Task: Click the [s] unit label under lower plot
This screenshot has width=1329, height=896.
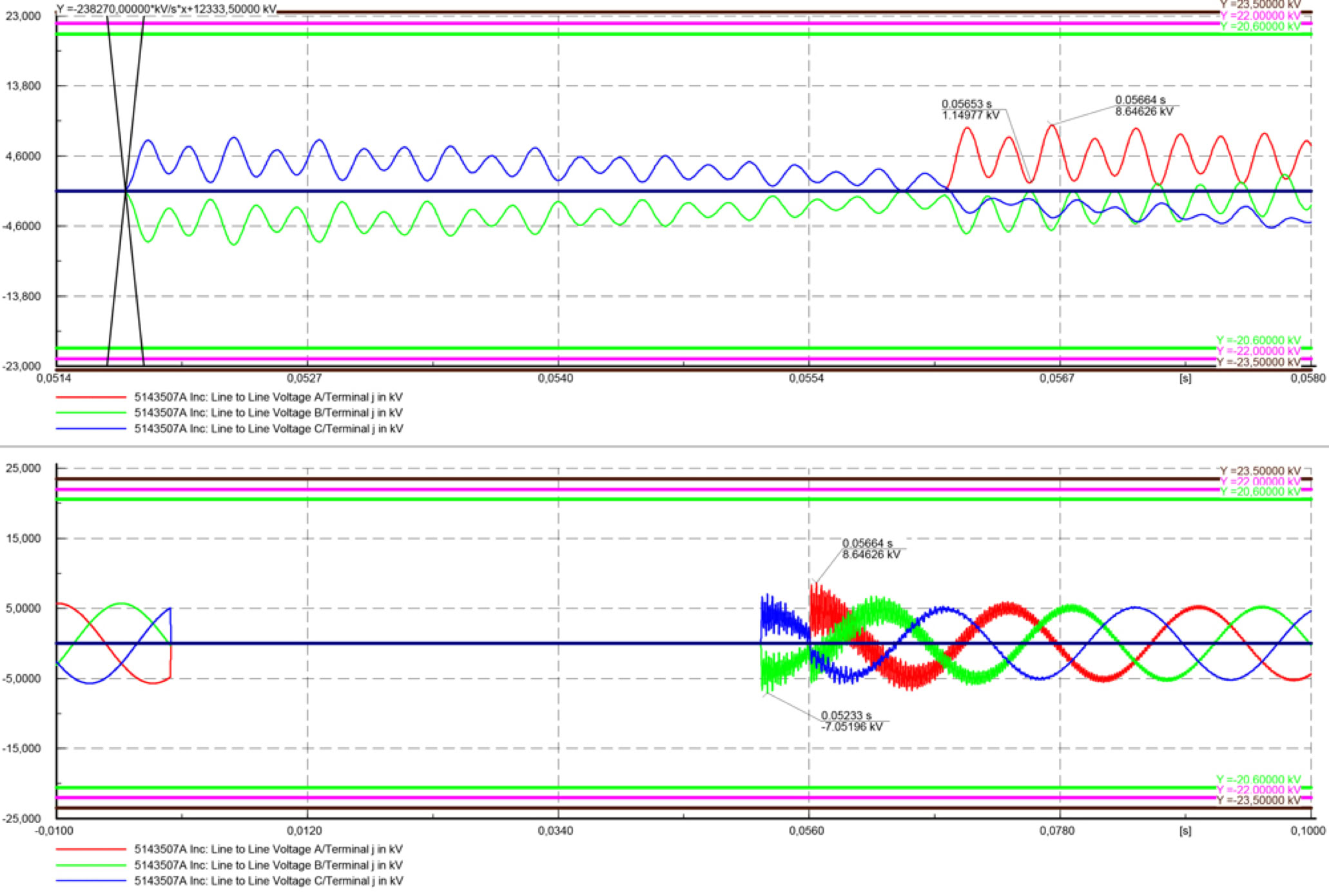Action: click(1185, 831)
